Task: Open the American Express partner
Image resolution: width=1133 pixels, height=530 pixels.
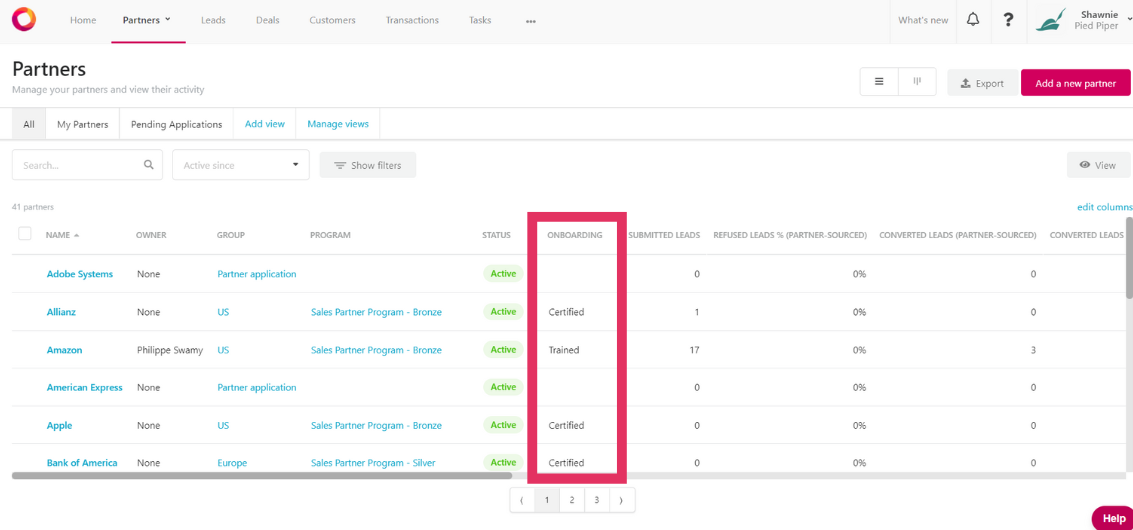Action: click(85, 387)
